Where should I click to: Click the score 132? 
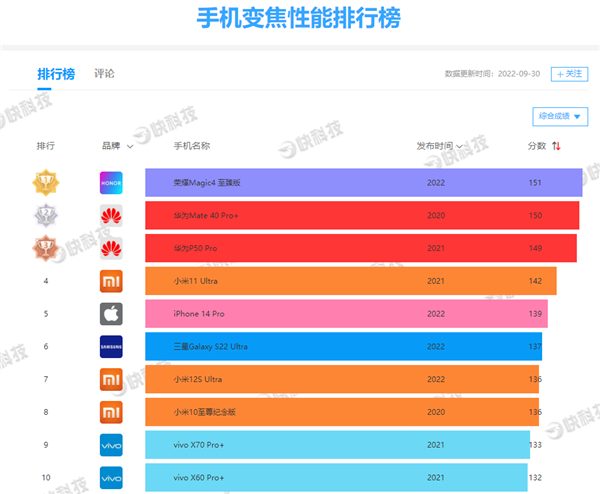[535, 478]
